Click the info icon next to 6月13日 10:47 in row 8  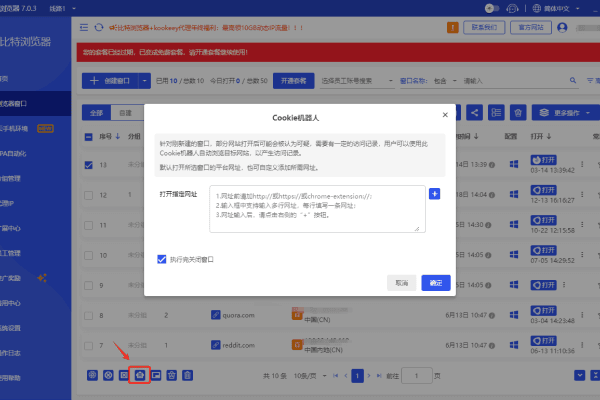point(492,315)
